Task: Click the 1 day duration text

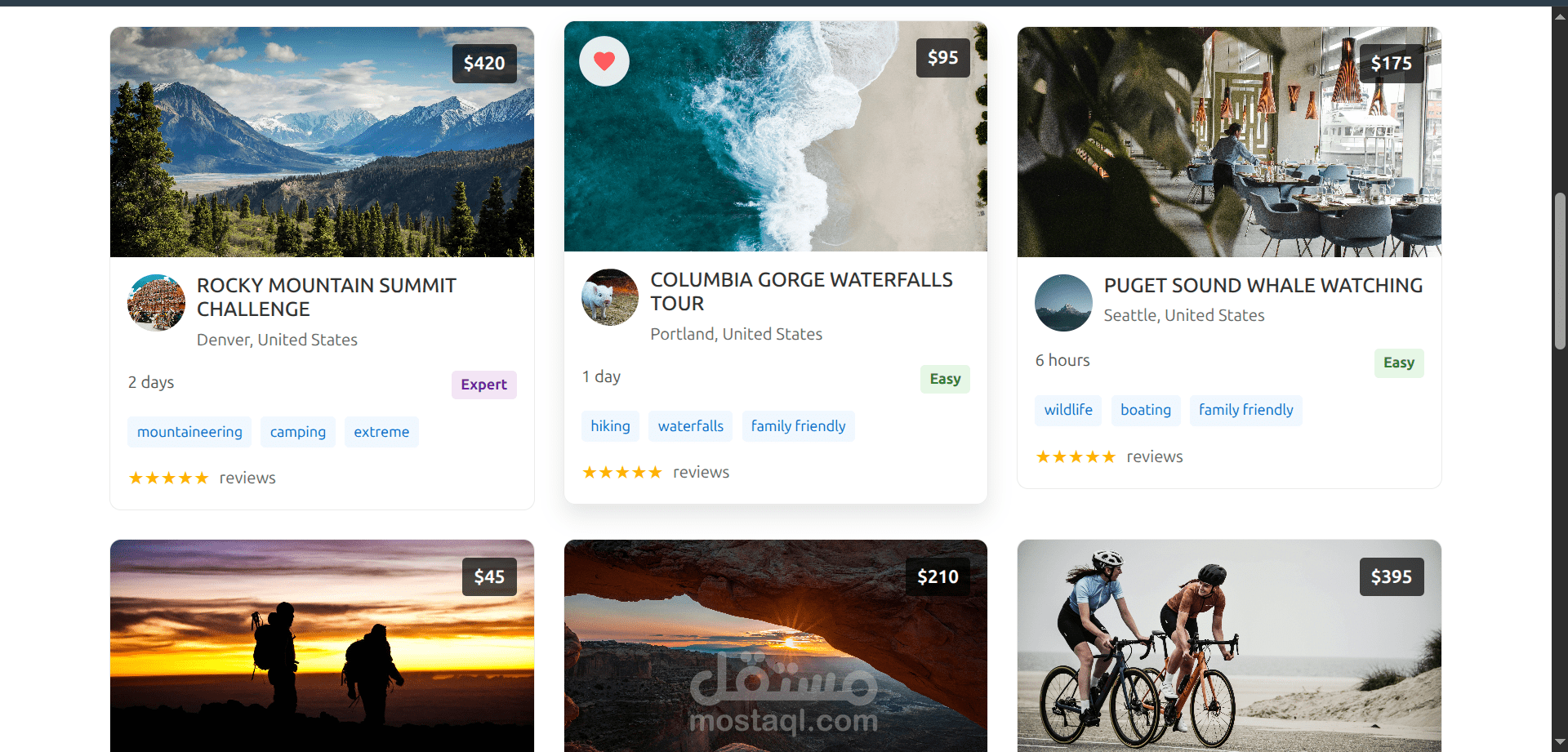Action: click(x=601, y=377)
